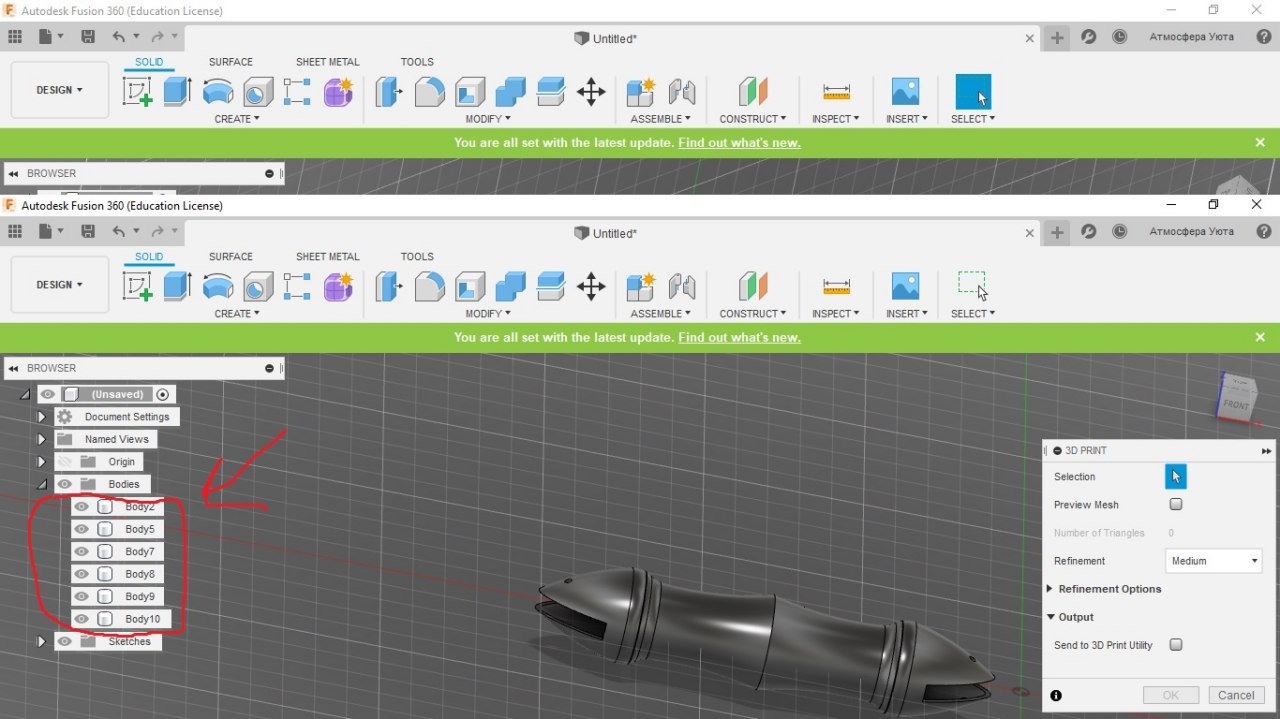Activate the Move/Copy tool in lower window
The width and height of the screenshot is (1280, 719).
pos(591,287)
